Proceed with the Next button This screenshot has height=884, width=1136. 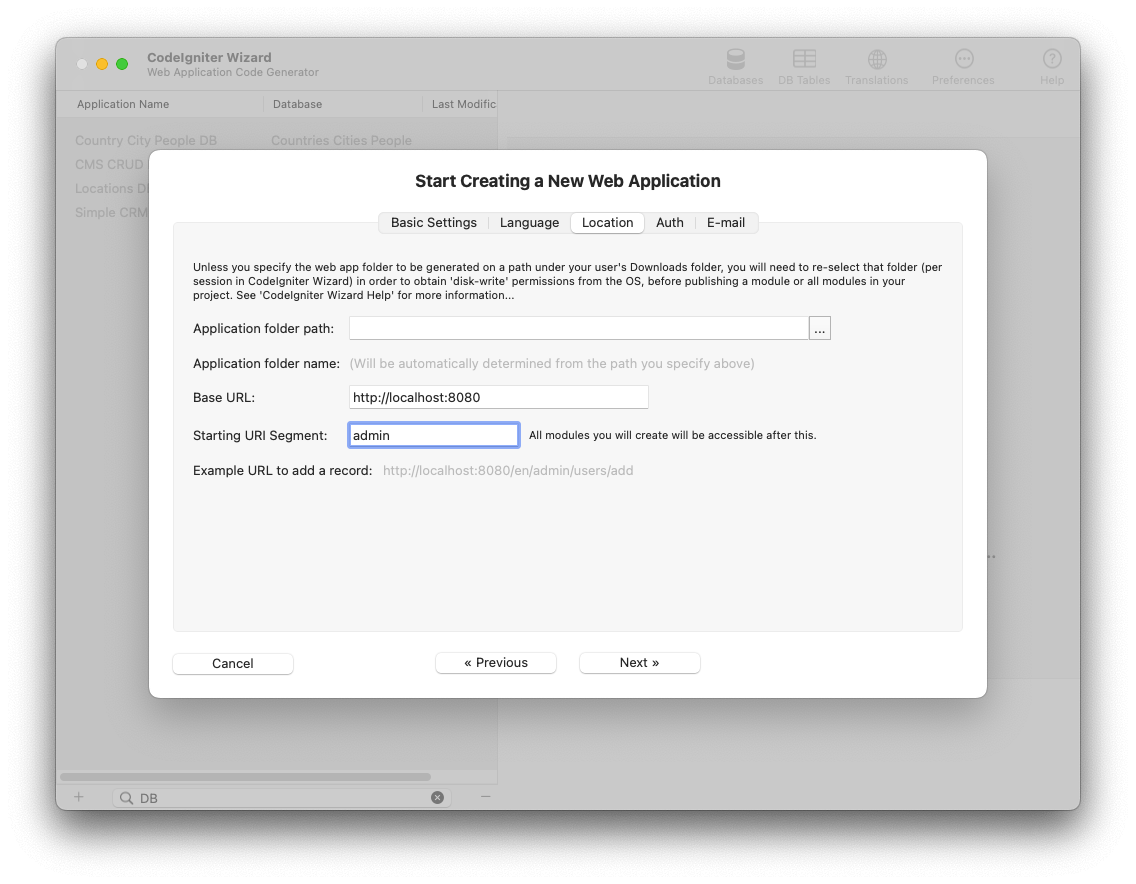click(639, 663)
